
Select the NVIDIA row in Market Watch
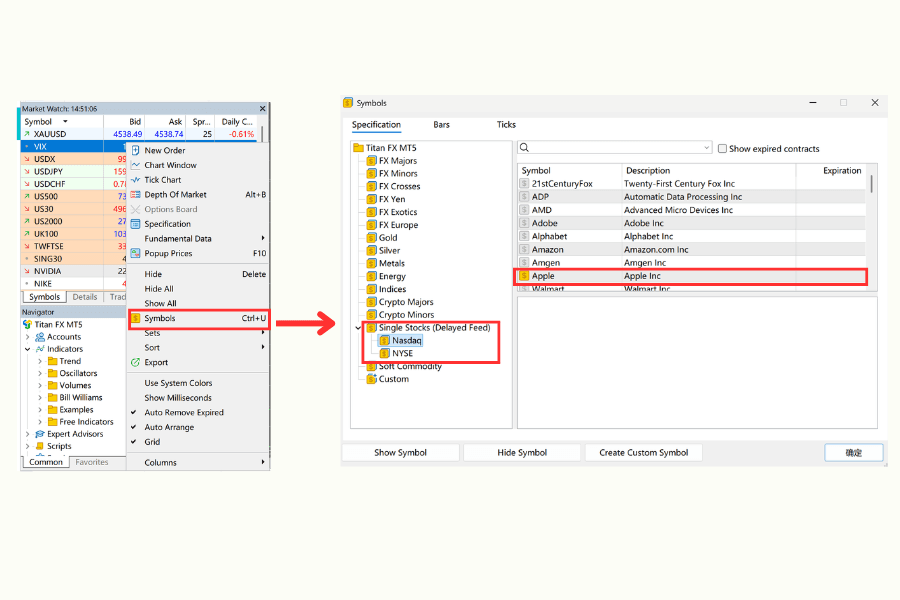[x=73, y=271]
